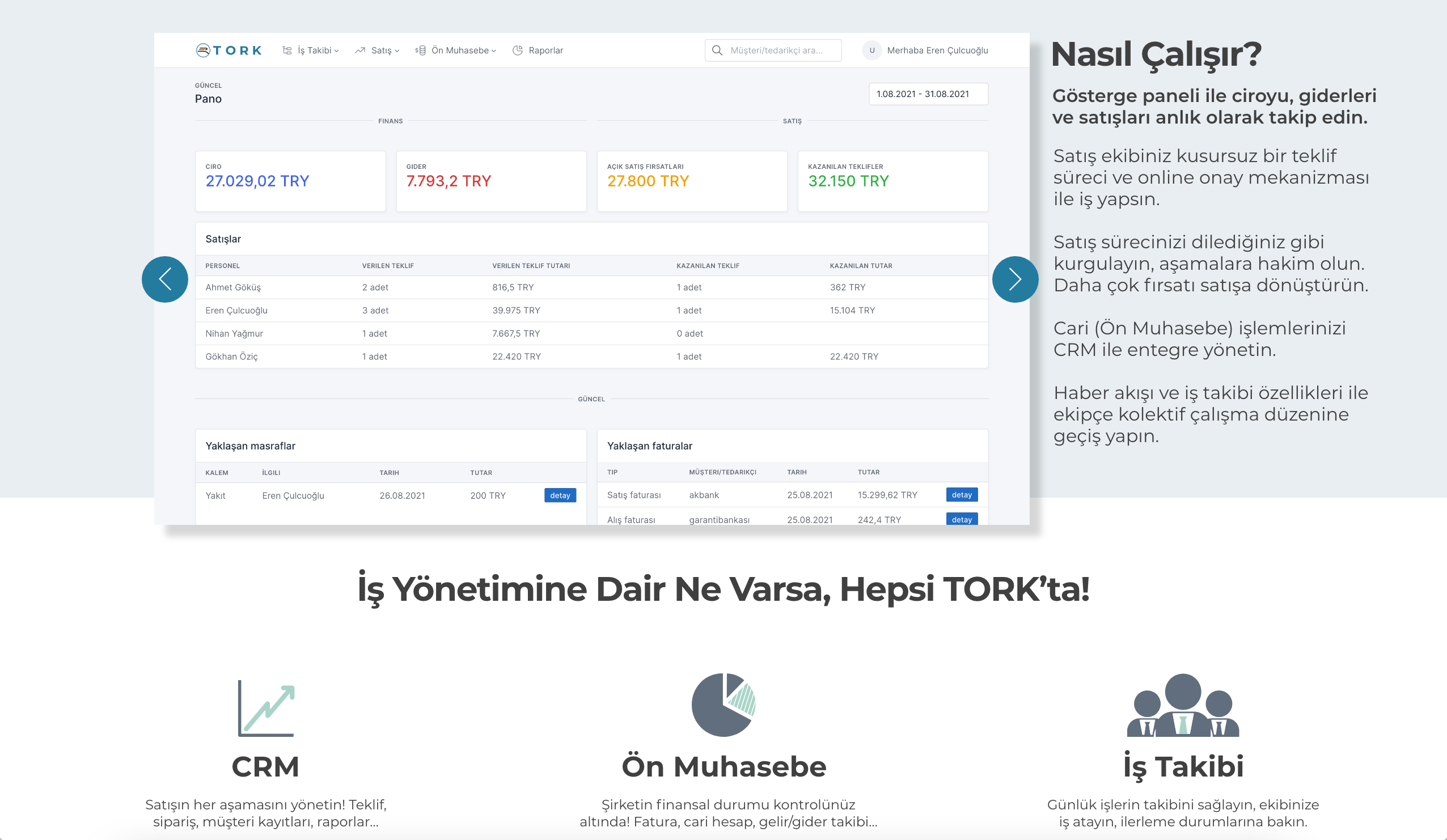Click the 26.08.2021 expense date
Viewport: 1447px width, 840px height.
click(402, 495)
